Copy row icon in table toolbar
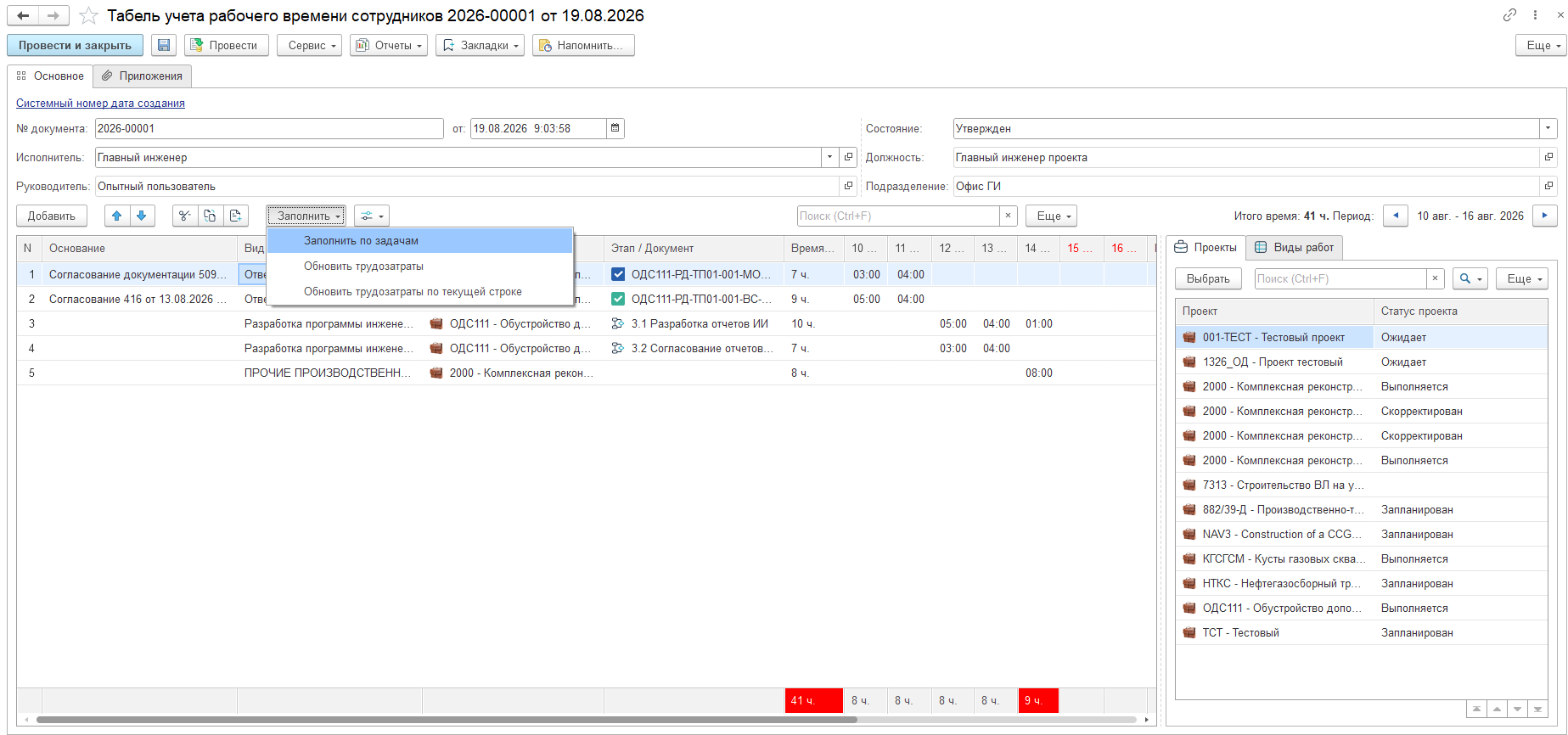This screenshot has height=735, width=1568. 210,216
